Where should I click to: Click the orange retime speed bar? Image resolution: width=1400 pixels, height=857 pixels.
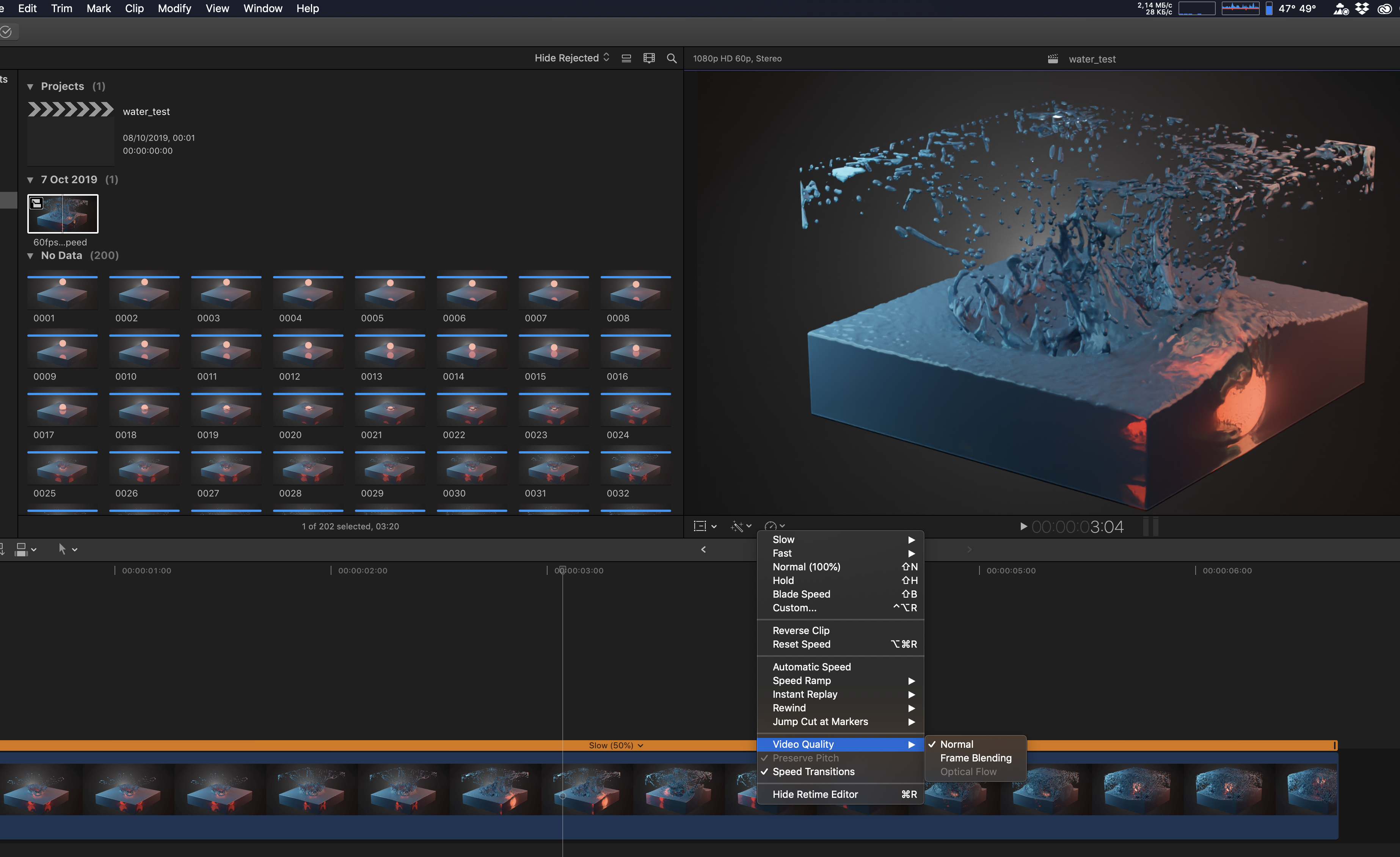[668, 745]
